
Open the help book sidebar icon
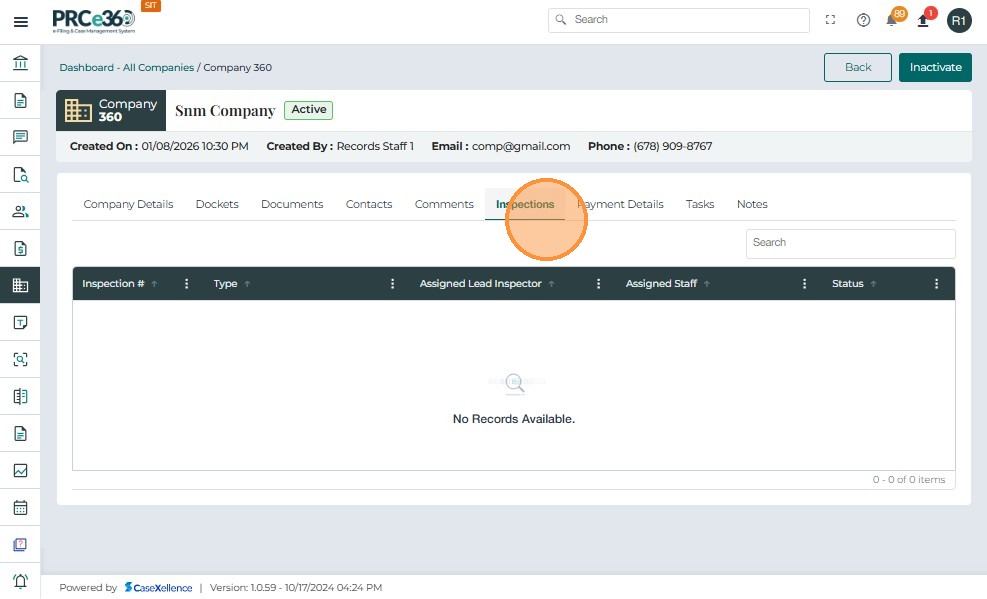point(20,544)
